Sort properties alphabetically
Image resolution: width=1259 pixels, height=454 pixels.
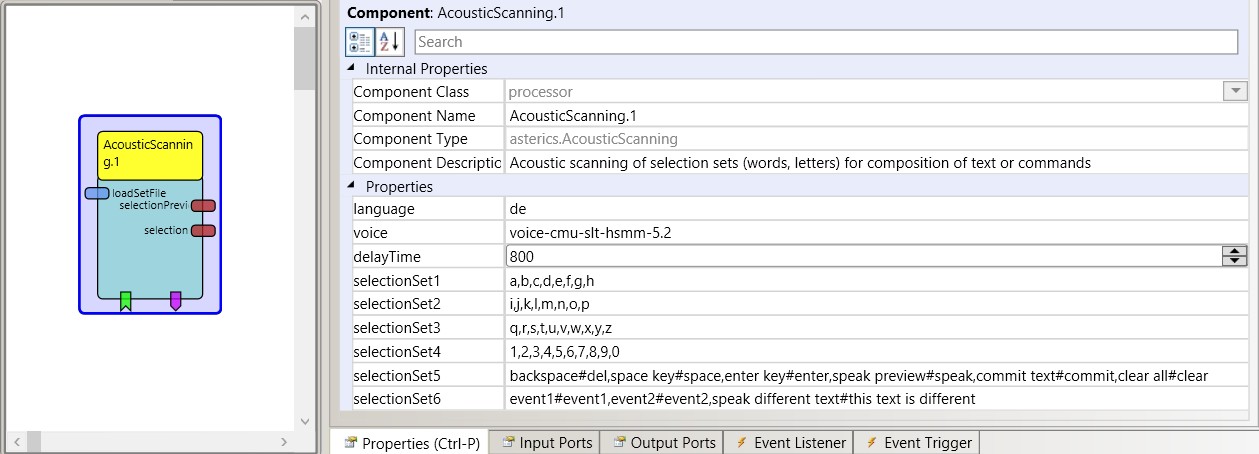[390, 42]
